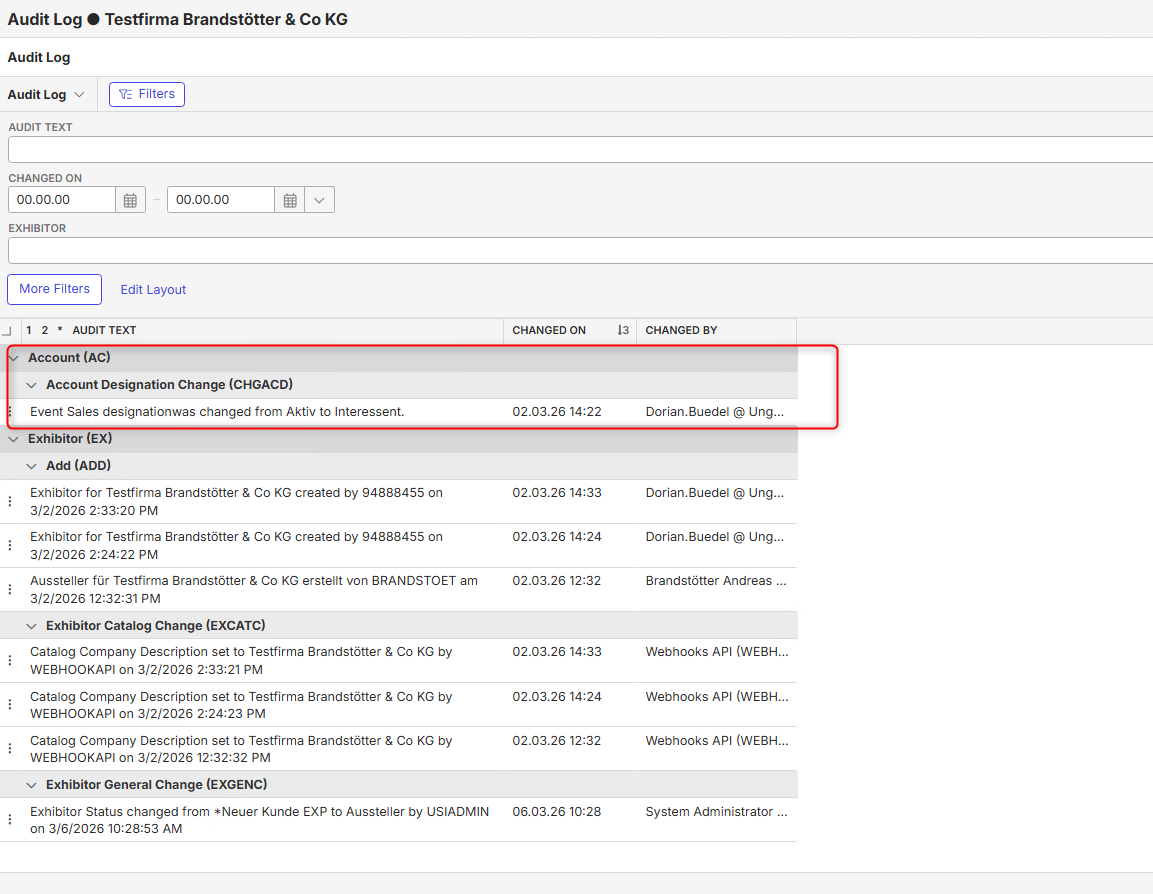This screenshot has width=1153, height=894.
Task: Collapse the Exhibitor (EX) group
Action: [x=13, y=439]
